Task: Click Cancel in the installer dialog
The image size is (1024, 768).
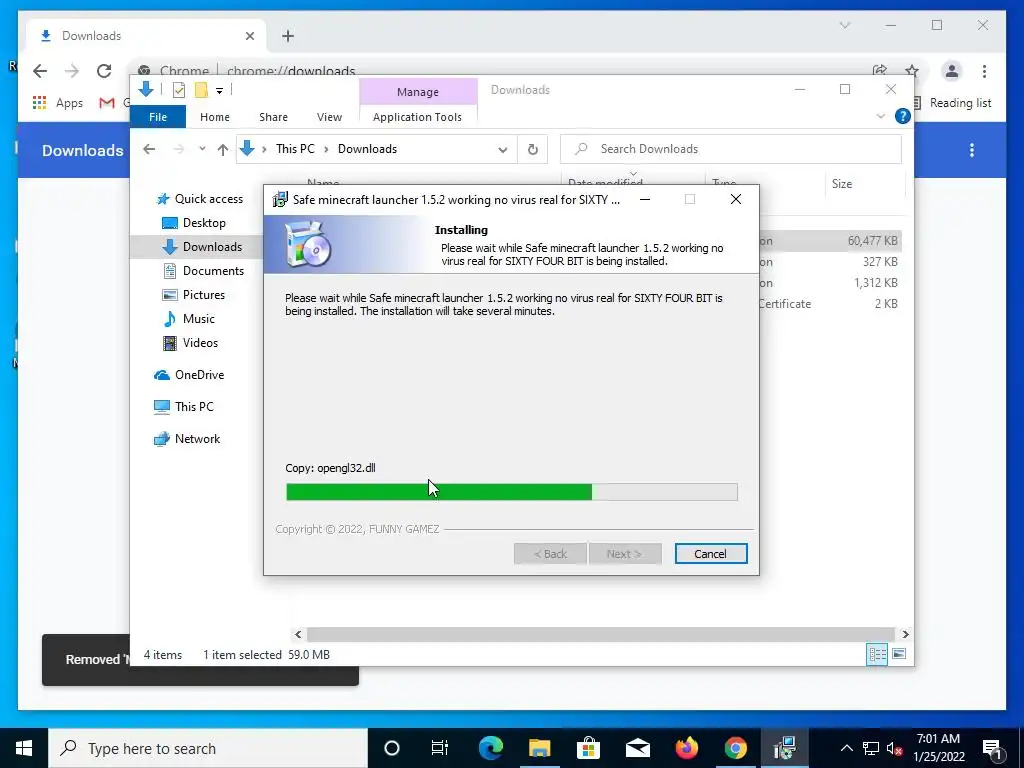Action: (x=711, y=554)
